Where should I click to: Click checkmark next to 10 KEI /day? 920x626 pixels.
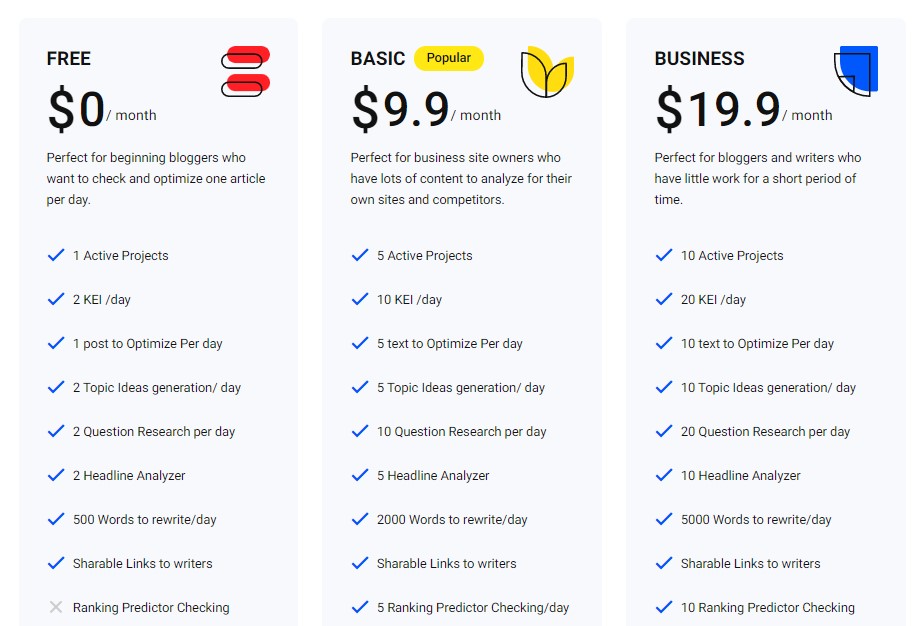(360, 299)
